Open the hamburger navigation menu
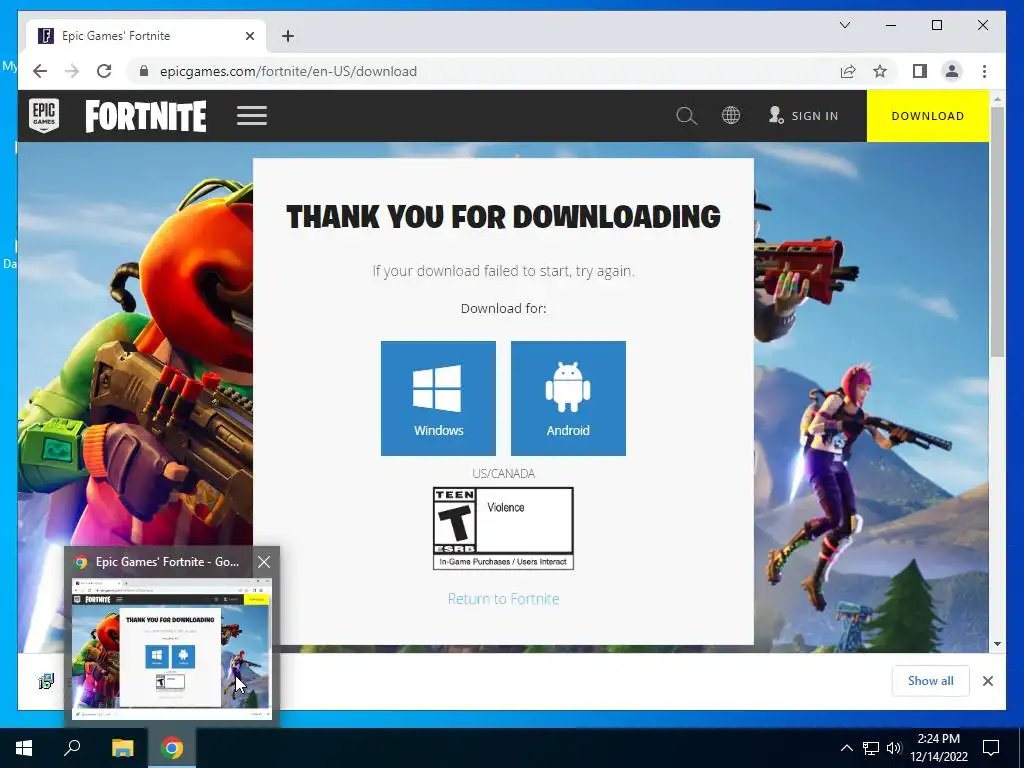 pyautogui.click(x=251, y=116)
